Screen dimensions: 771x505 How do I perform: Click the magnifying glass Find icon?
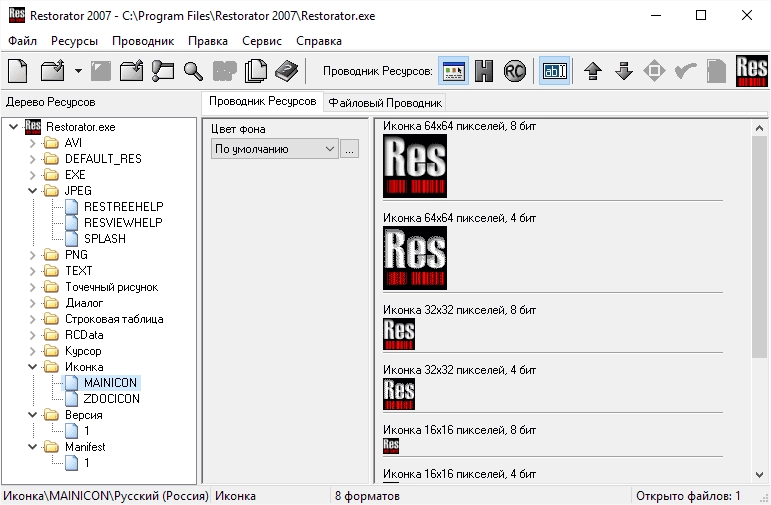(193, 71)
